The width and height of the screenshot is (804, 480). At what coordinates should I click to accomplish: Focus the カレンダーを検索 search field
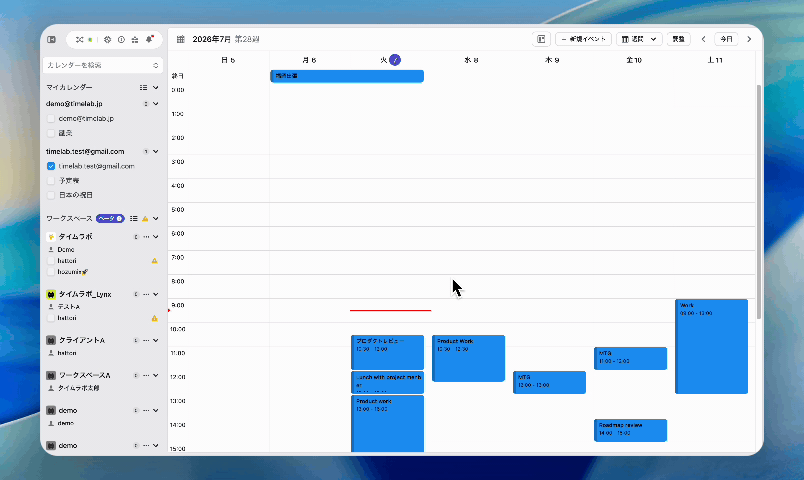(103, 65)
